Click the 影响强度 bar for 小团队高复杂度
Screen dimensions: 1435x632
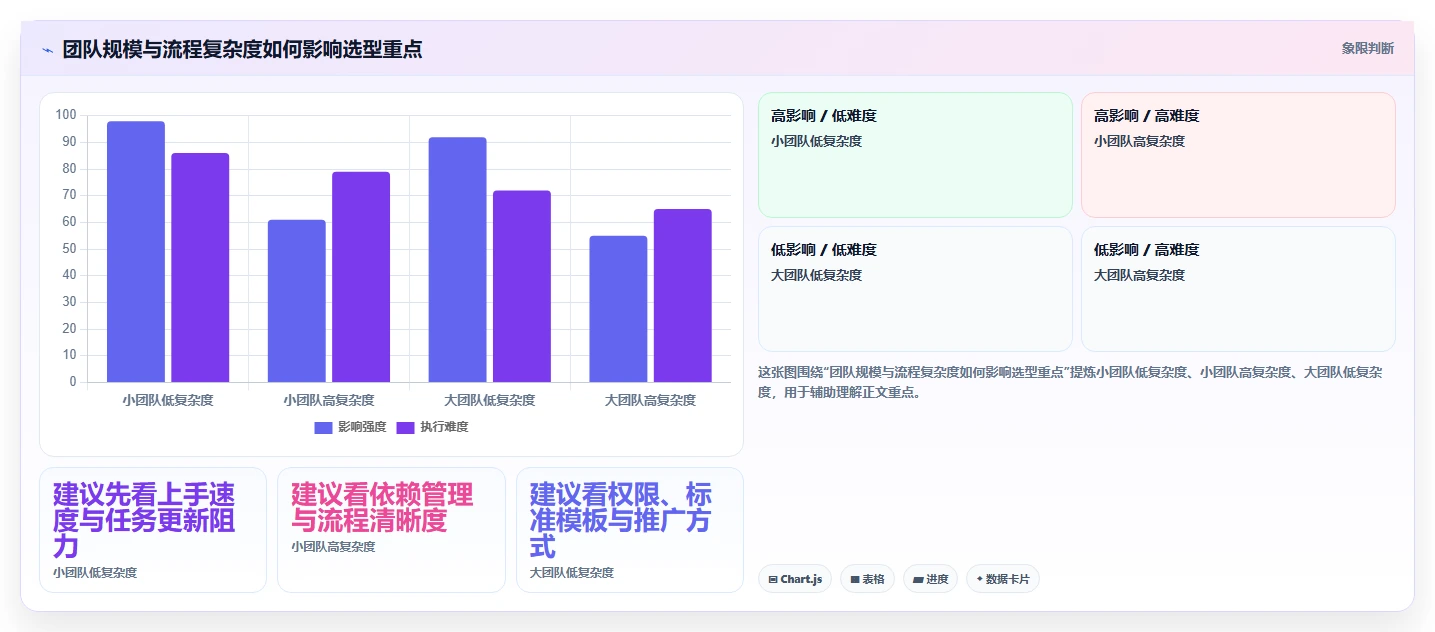[297, 301]
